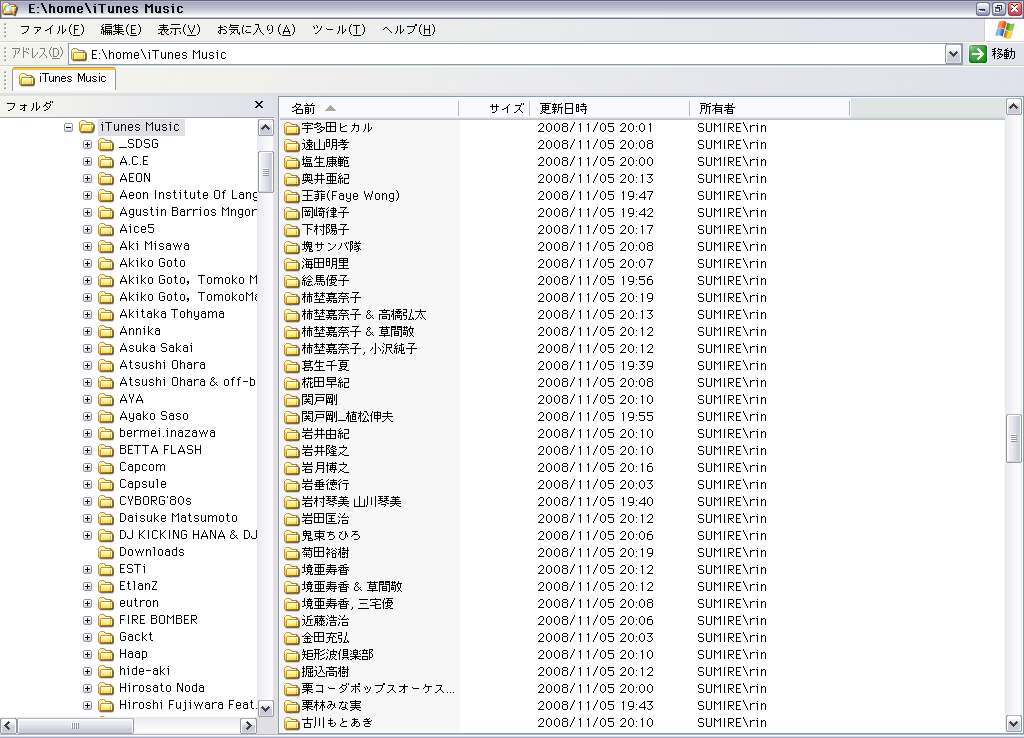Collapse the iTunes Music tree node
Screen dimensions: 1024x738
pos(69,127)
